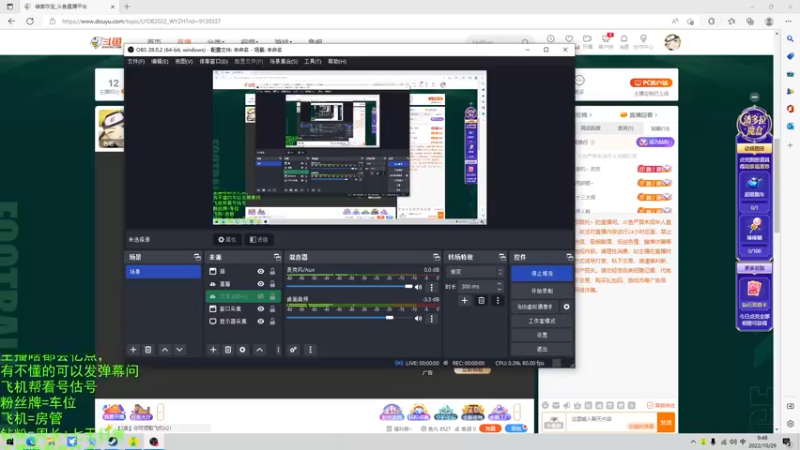The width and height of the screenshot is (800, 450).
Task: Add a new source with plus icon
Action: click(213, 349)
